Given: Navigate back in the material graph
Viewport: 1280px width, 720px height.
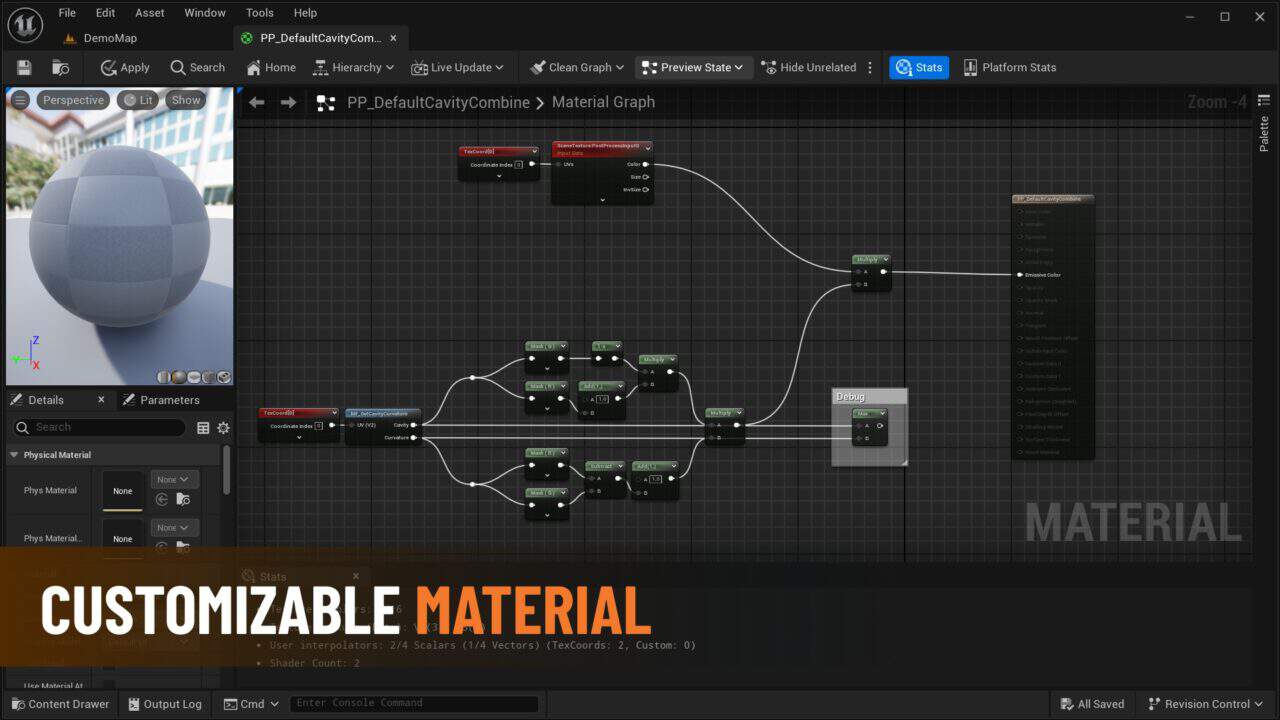Looking at the screenshot, I should pos(257,102).
